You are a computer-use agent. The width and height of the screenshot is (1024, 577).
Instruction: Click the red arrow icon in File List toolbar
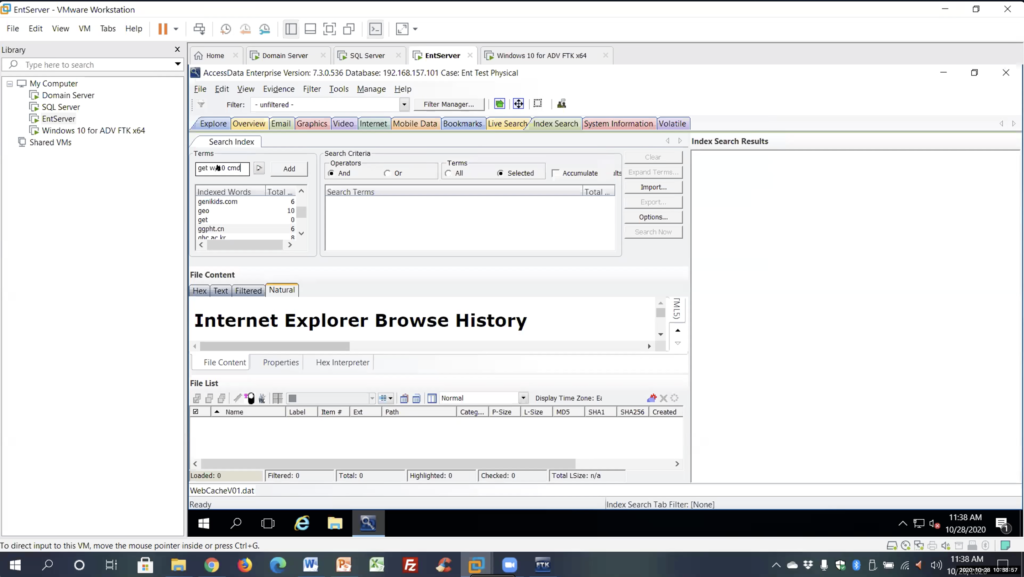pos(651,398)
